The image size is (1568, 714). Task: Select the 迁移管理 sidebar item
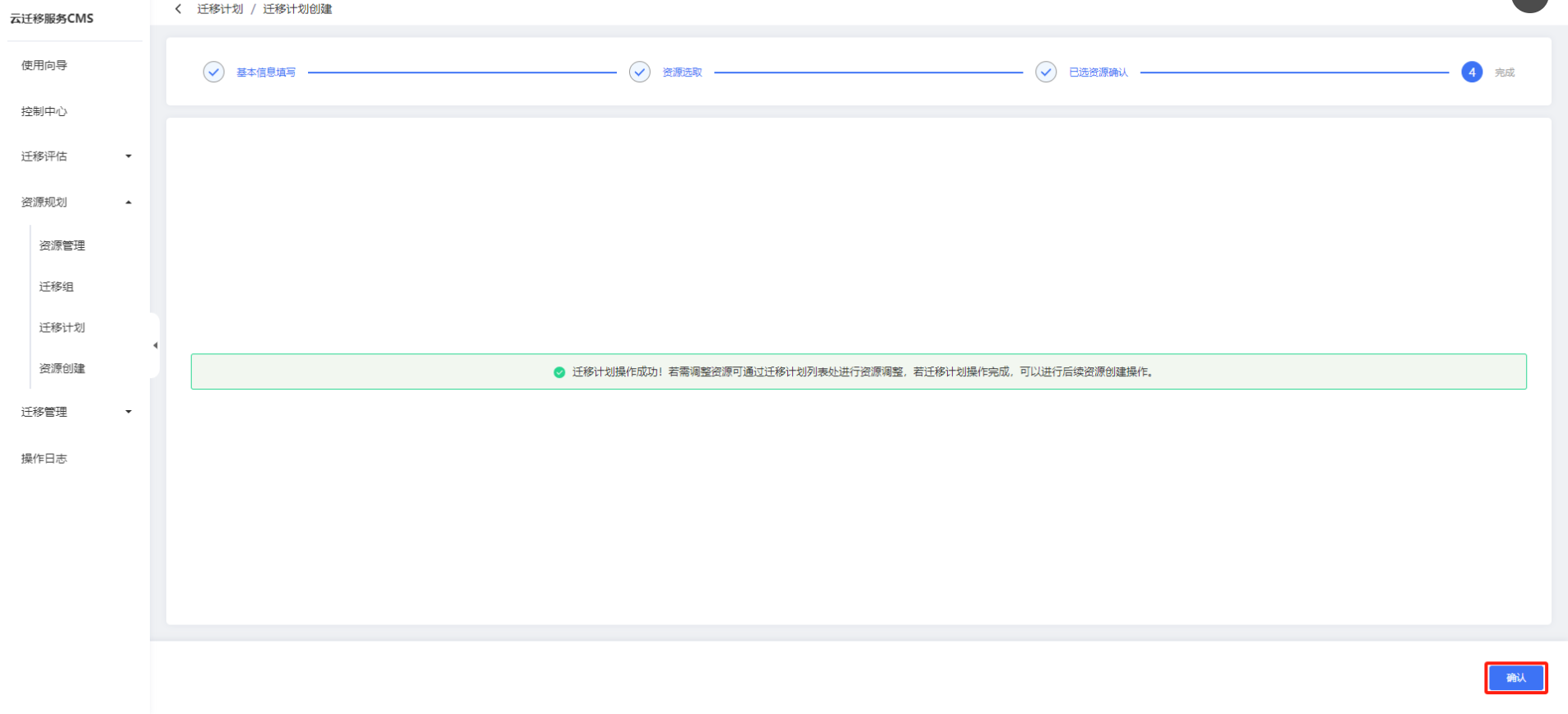pos(44,412)
